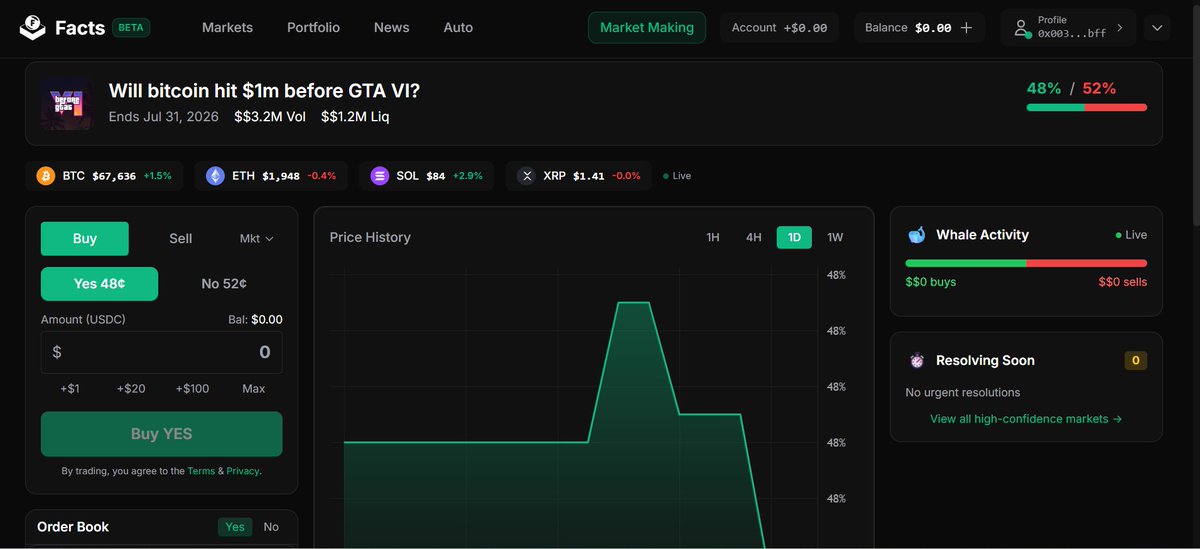Open the Privacy link
The image size is (1200, 549).
click(x=243, y=471)
